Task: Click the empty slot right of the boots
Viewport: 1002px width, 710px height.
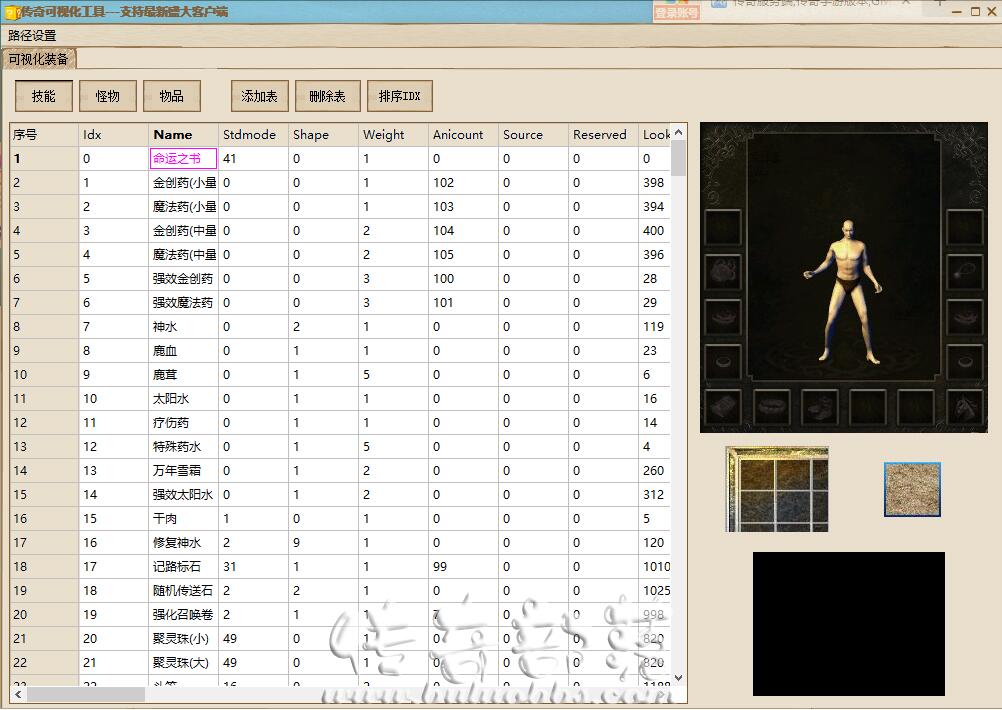Action: click(867, 408)
